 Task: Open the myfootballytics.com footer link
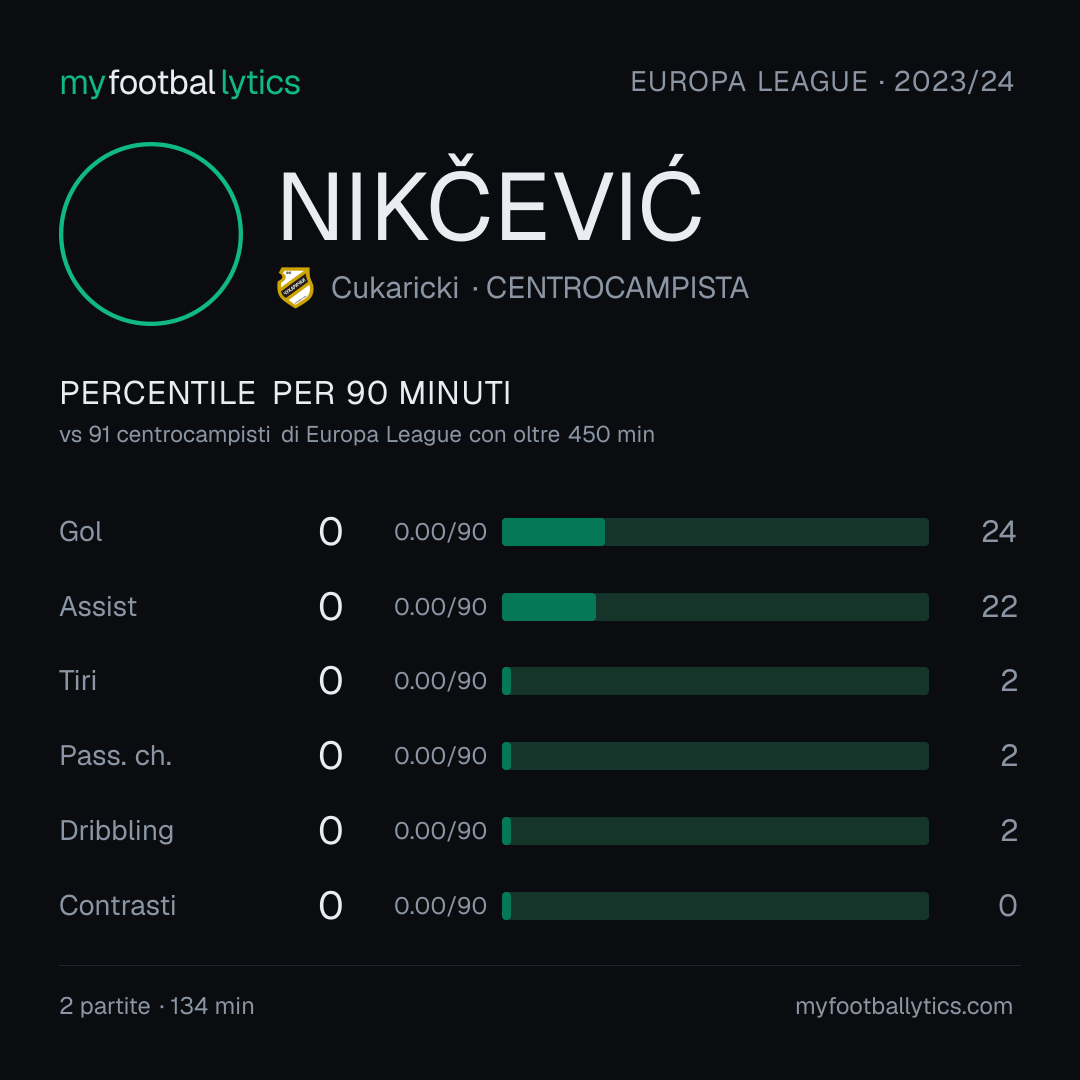[904, 1006]
